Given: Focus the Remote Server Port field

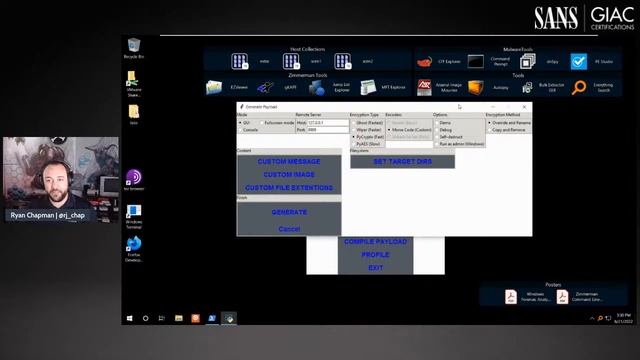Looking at the screenshot, I should [x=328, y=130].
